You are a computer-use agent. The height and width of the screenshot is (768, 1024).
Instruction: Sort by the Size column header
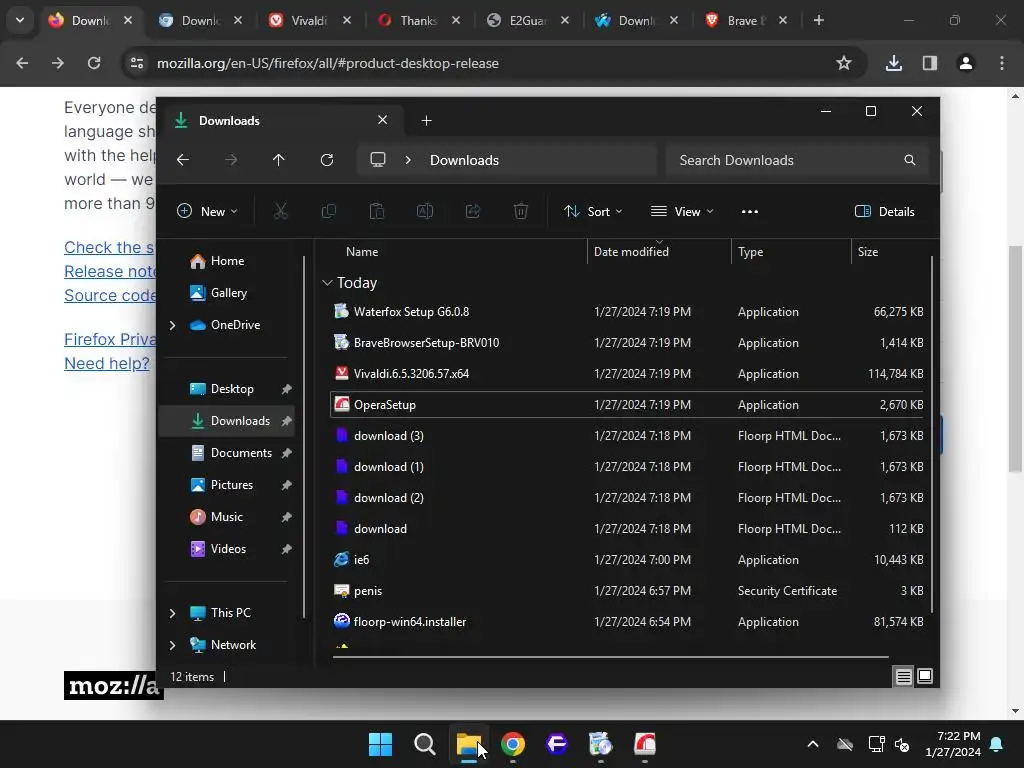890,251
